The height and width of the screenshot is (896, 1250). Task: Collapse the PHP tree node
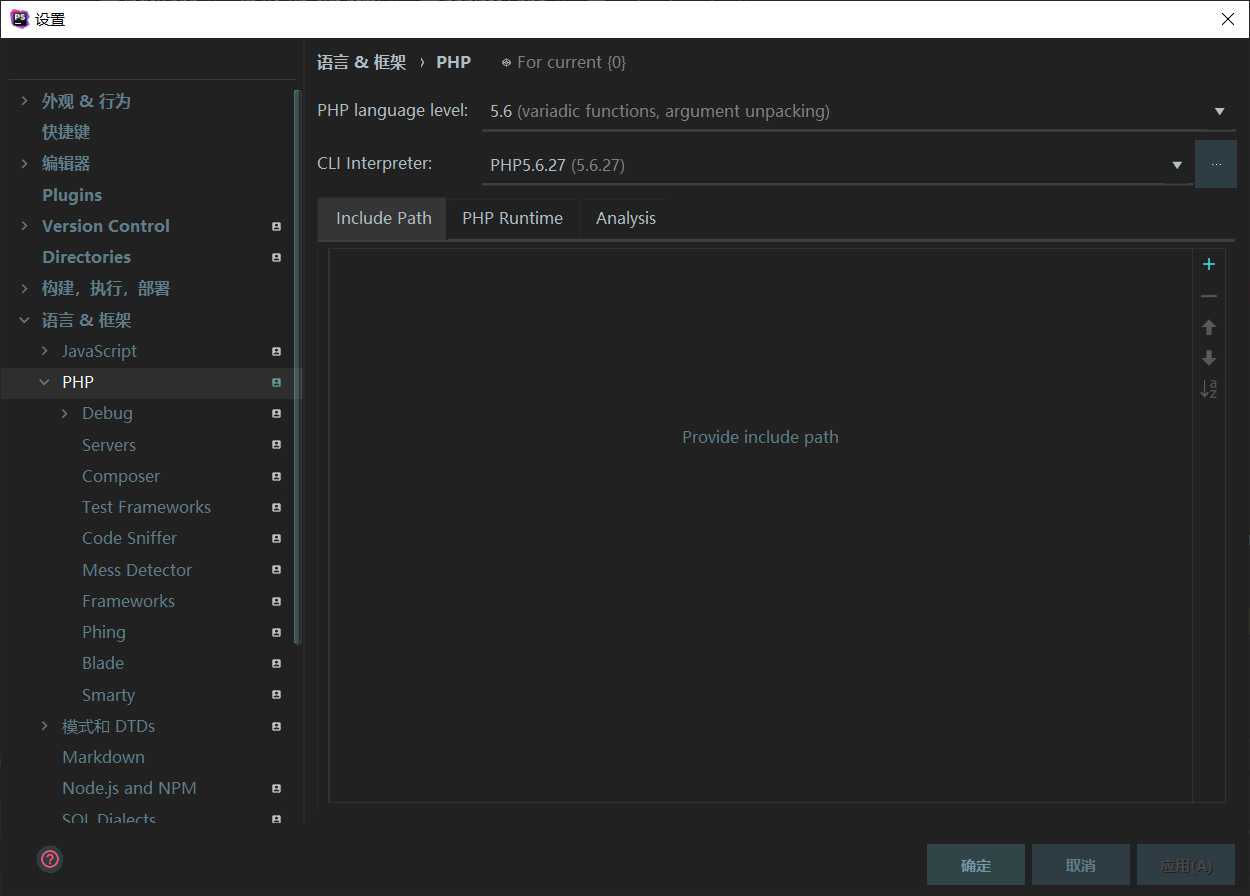[x=44, y=382]
